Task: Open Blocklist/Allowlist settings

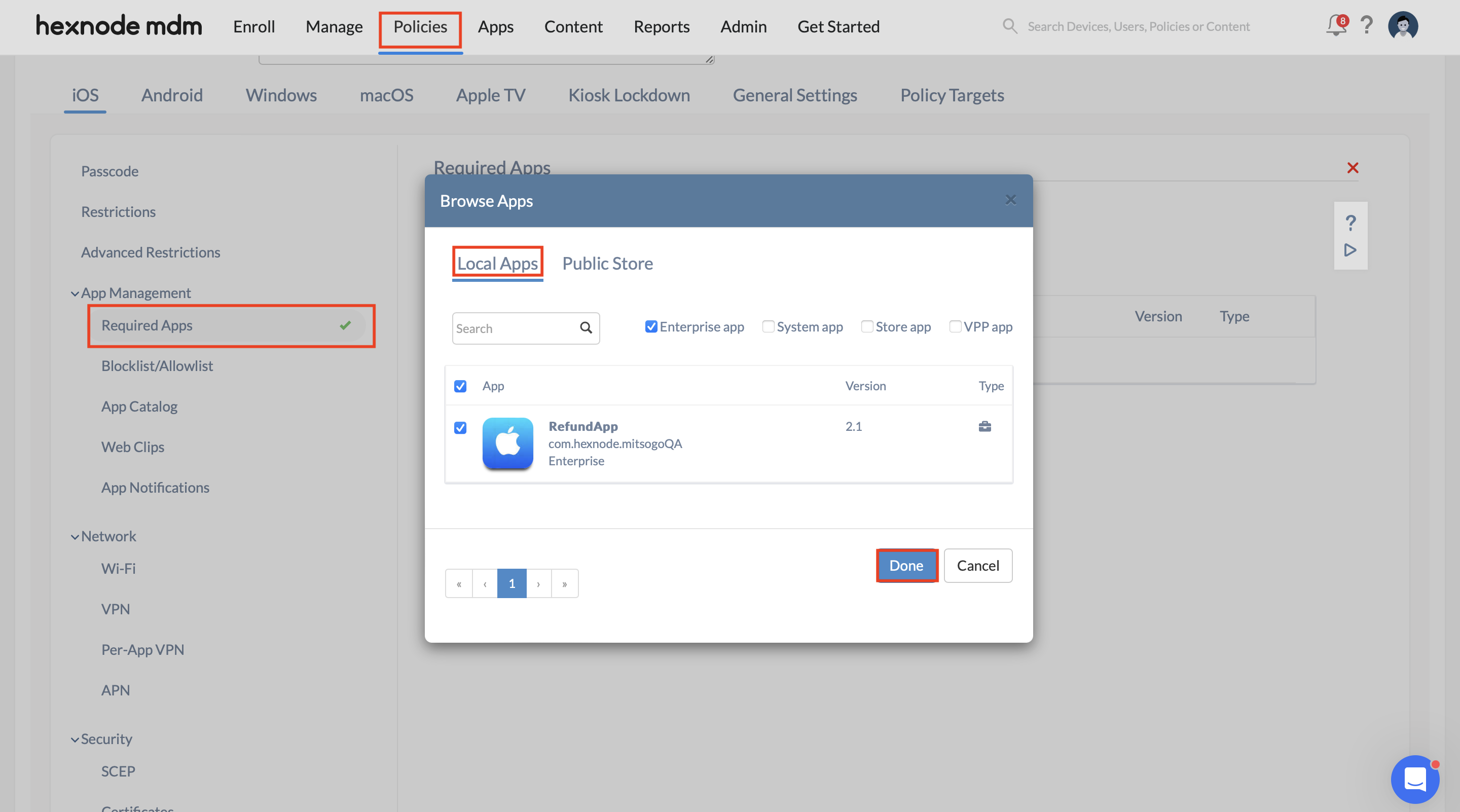Action: coord(157,365)
